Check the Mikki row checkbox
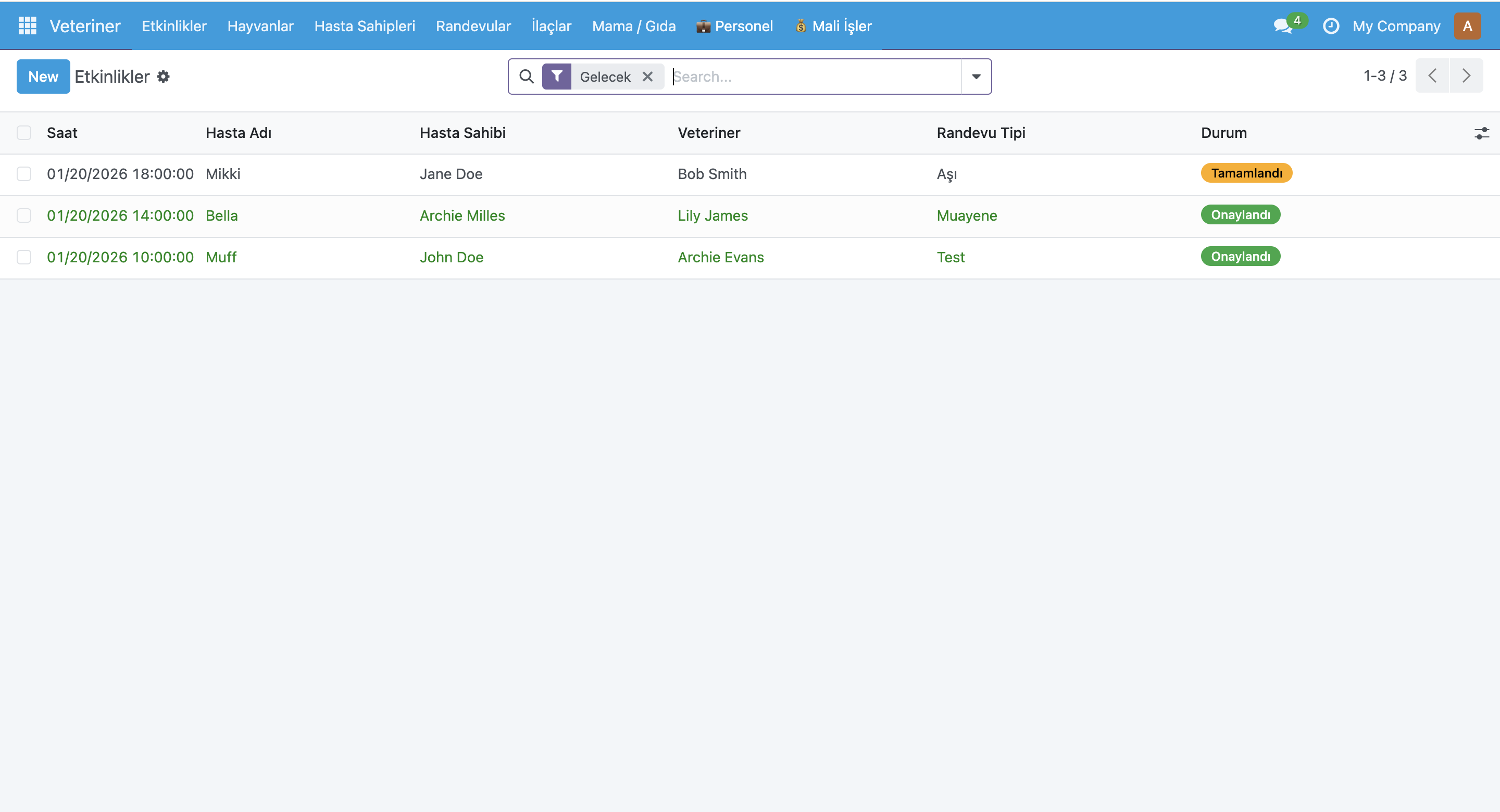Screen dimensions: 1500x812 pyautogui.click(x=24, y=174)
